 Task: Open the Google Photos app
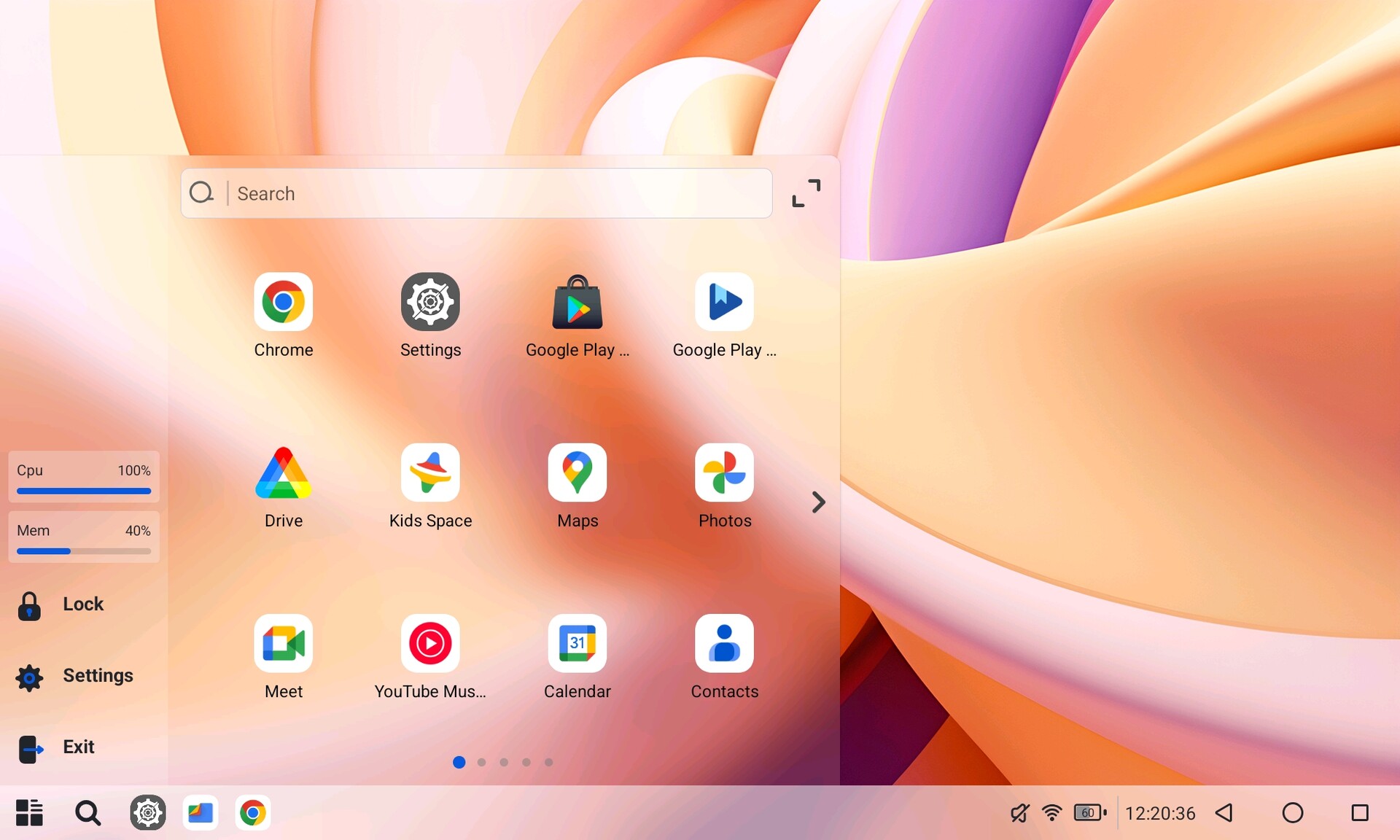[724, 473]
